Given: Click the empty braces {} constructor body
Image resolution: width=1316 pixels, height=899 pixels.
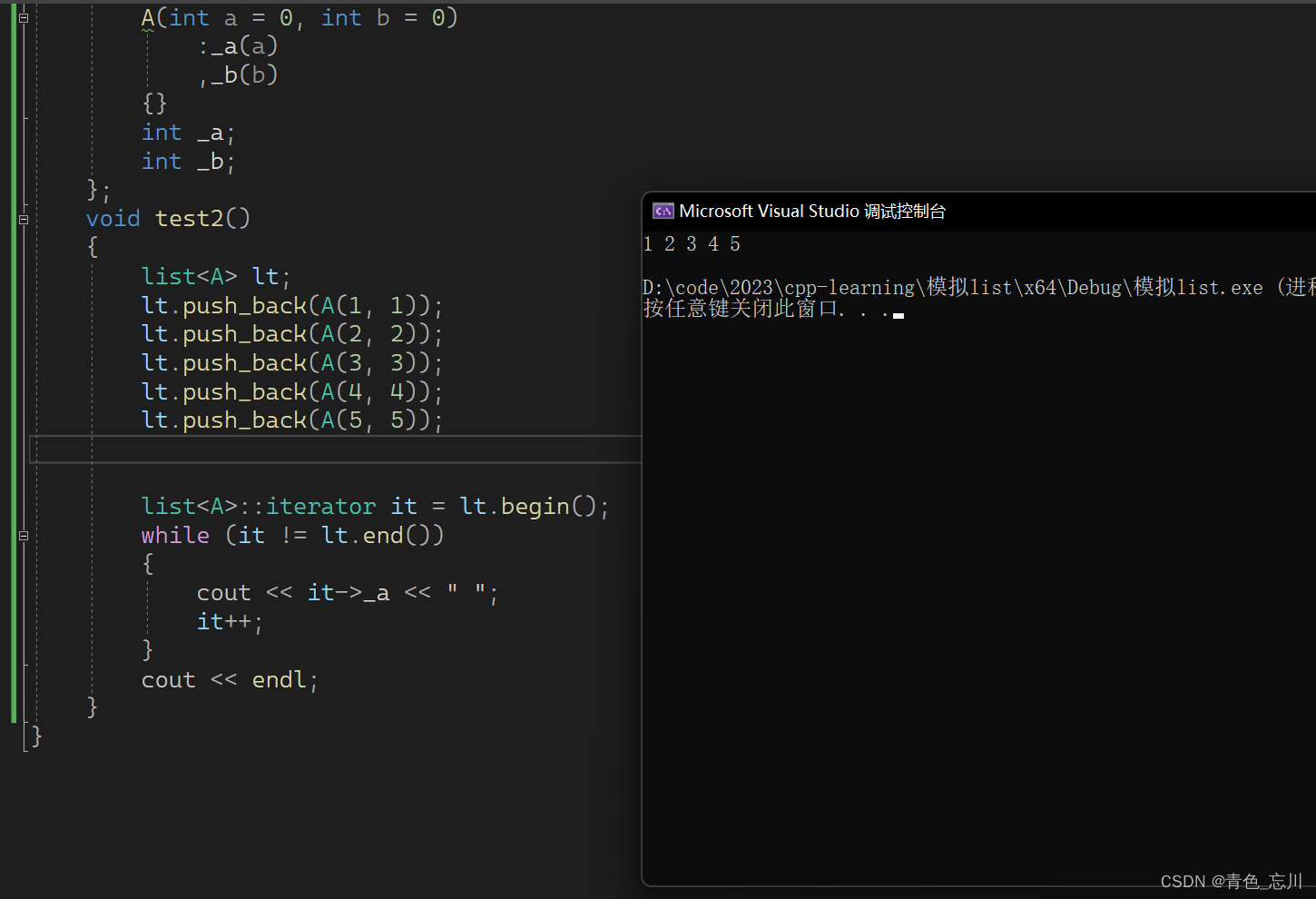Looking at the screenshot, I should (x=154, y=104).
